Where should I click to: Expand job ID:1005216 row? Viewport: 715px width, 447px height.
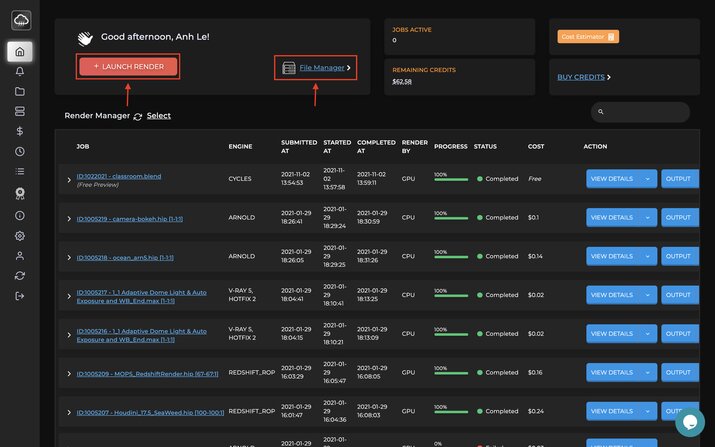(69, 335)
